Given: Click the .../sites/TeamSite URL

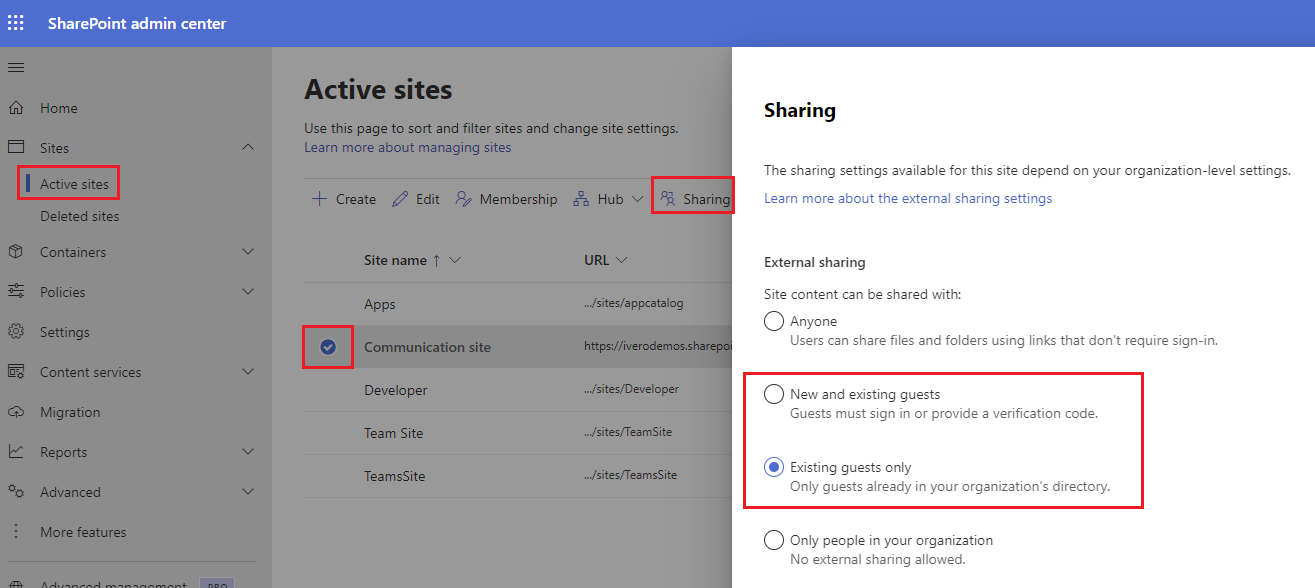Looking at the screenshot, I should pos(628,432).
